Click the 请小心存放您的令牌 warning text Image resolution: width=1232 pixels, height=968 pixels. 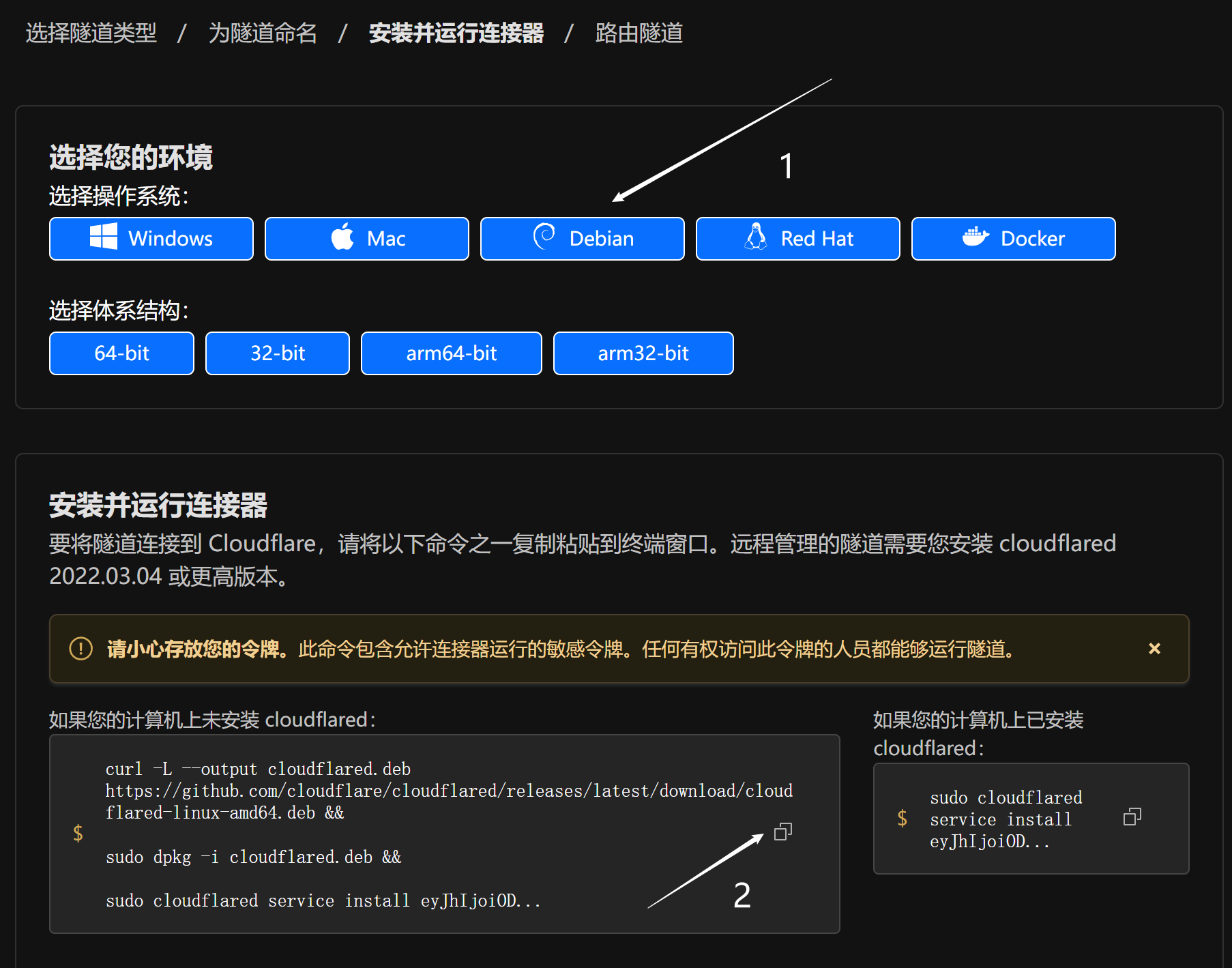[x=198, y=649]
